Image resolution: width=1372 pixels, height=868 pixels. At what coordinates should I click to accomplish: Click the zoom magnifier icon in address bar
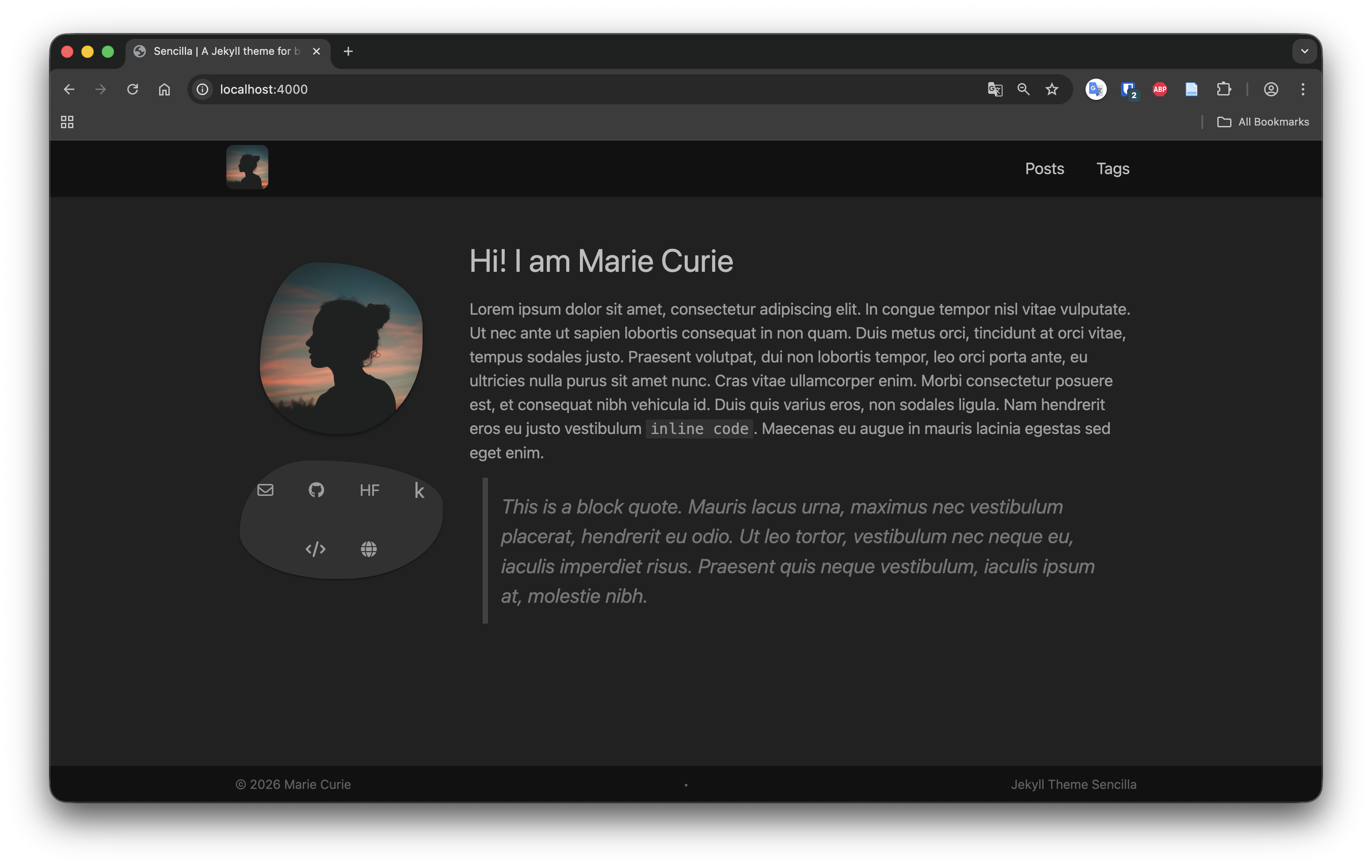point(1023,89)
